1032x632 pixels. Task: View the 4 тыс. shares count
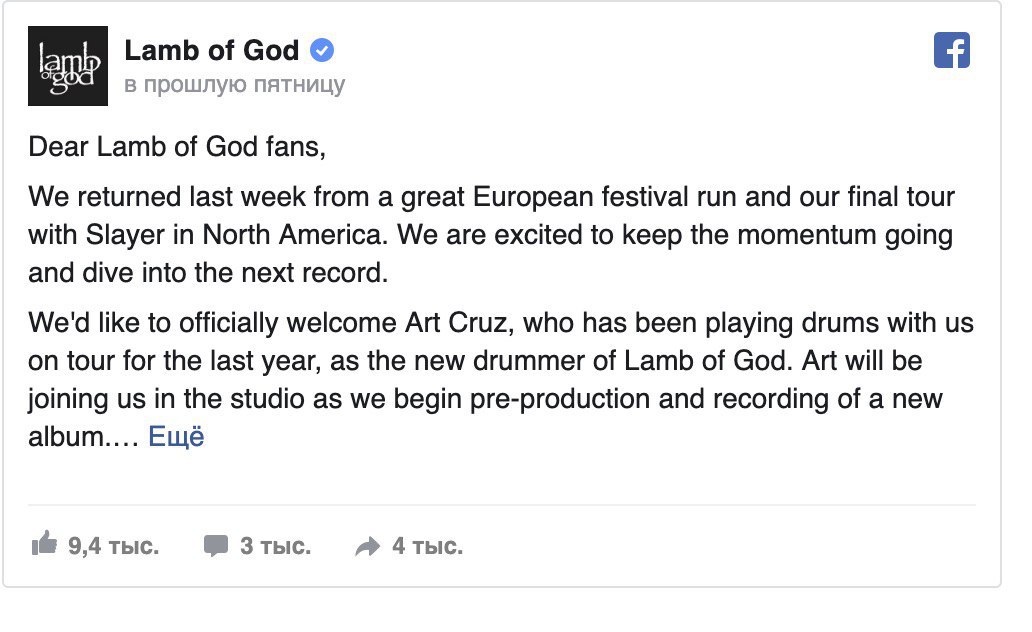click(427, 546)
